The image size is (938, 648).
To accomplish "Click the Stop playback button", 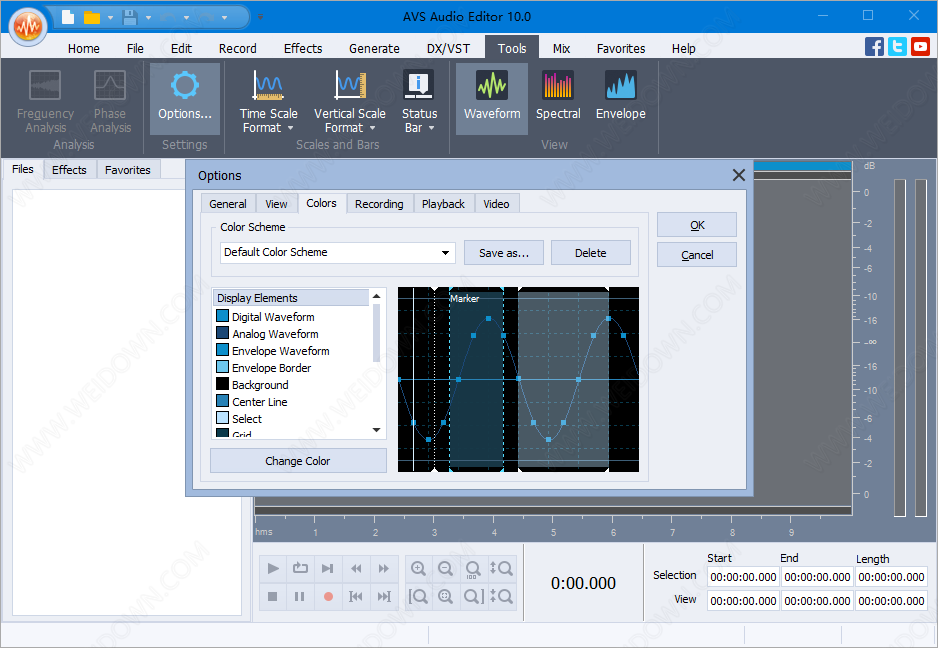I will [x=273, y=596].
